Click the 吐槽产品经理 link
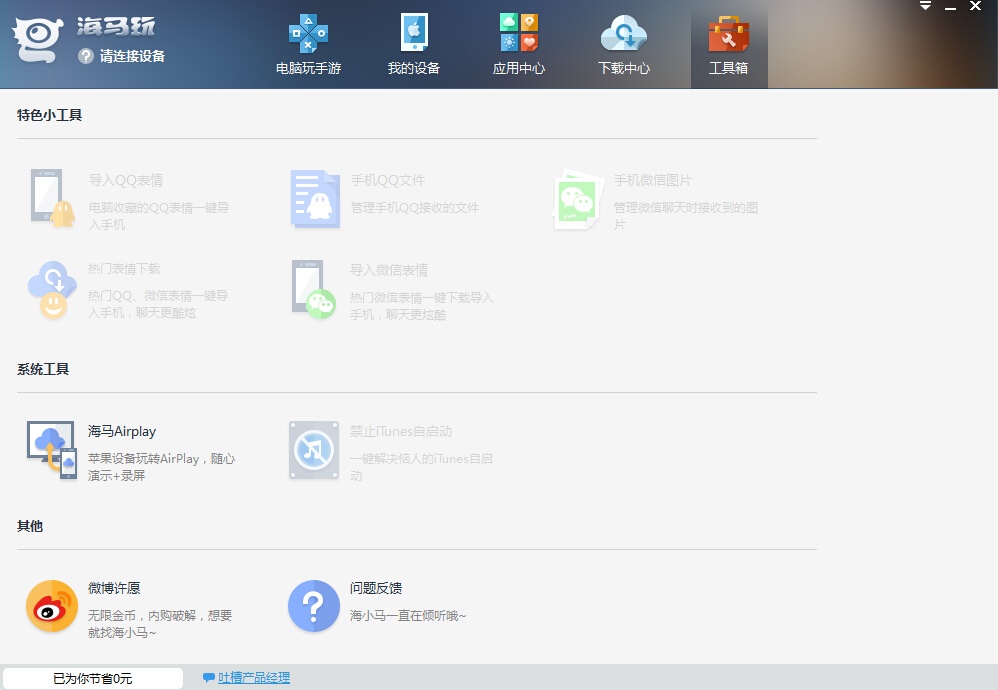Viewport: 998px width, 690px height. click(254, 678)
